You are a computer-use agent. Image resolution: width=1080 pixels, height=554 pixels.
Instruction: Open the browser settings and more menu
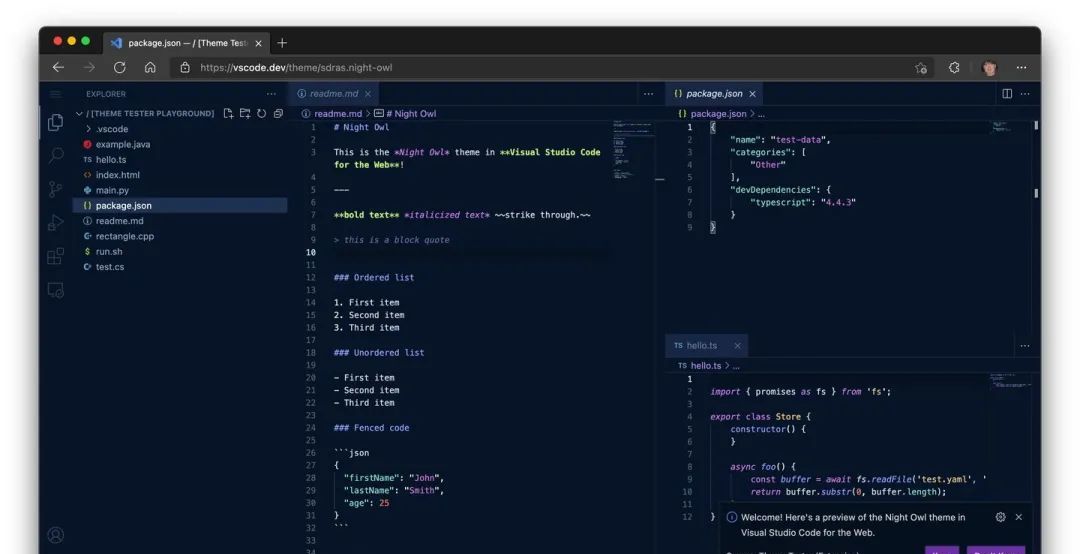click(x=1021, y=68)
